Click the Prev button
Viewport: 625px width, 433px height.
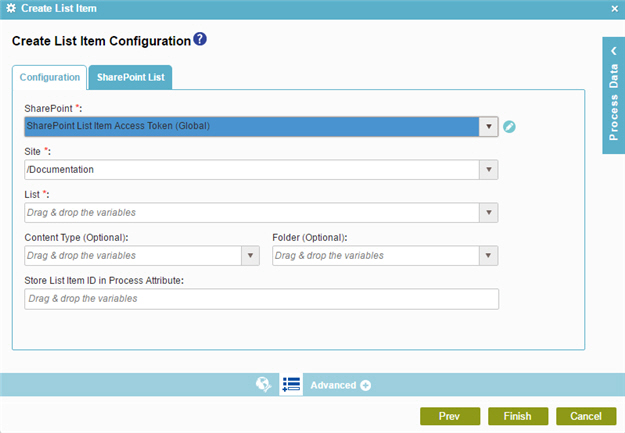tap(450, 416)
